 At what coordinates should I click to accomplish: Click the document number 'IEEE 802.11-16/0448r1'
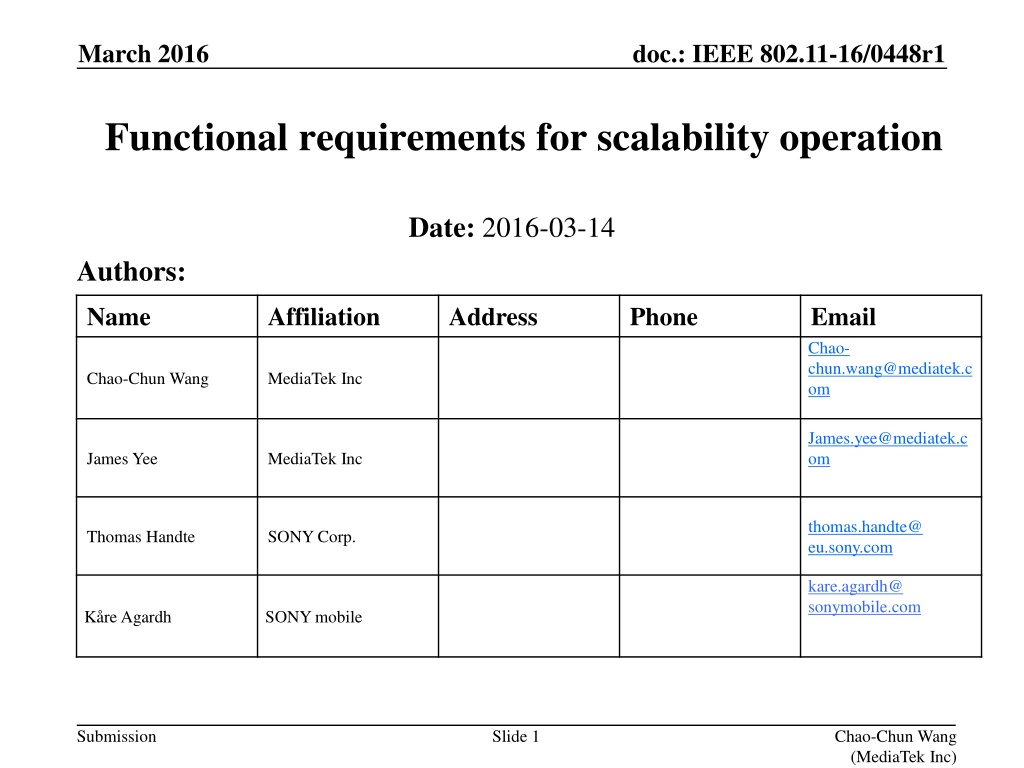[818, 54]
